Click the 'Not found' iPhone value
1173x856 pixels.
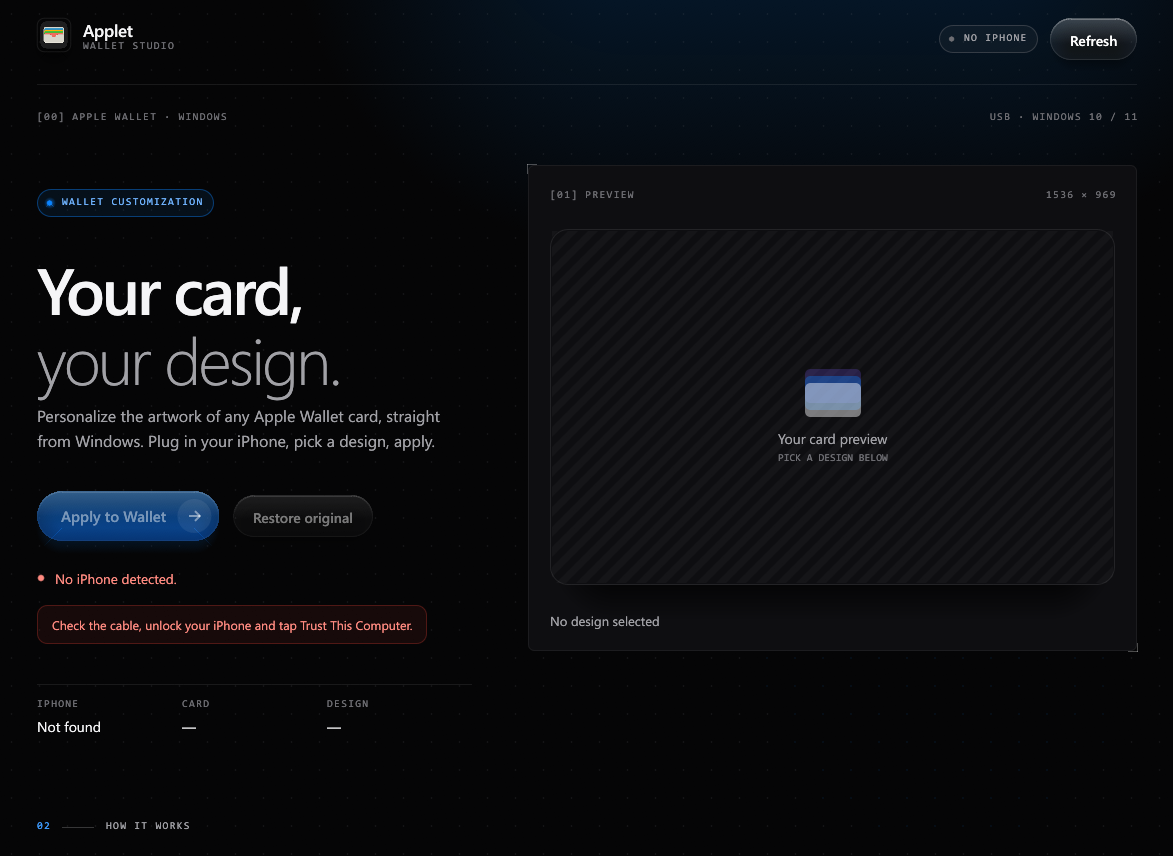tap(69, 727)
